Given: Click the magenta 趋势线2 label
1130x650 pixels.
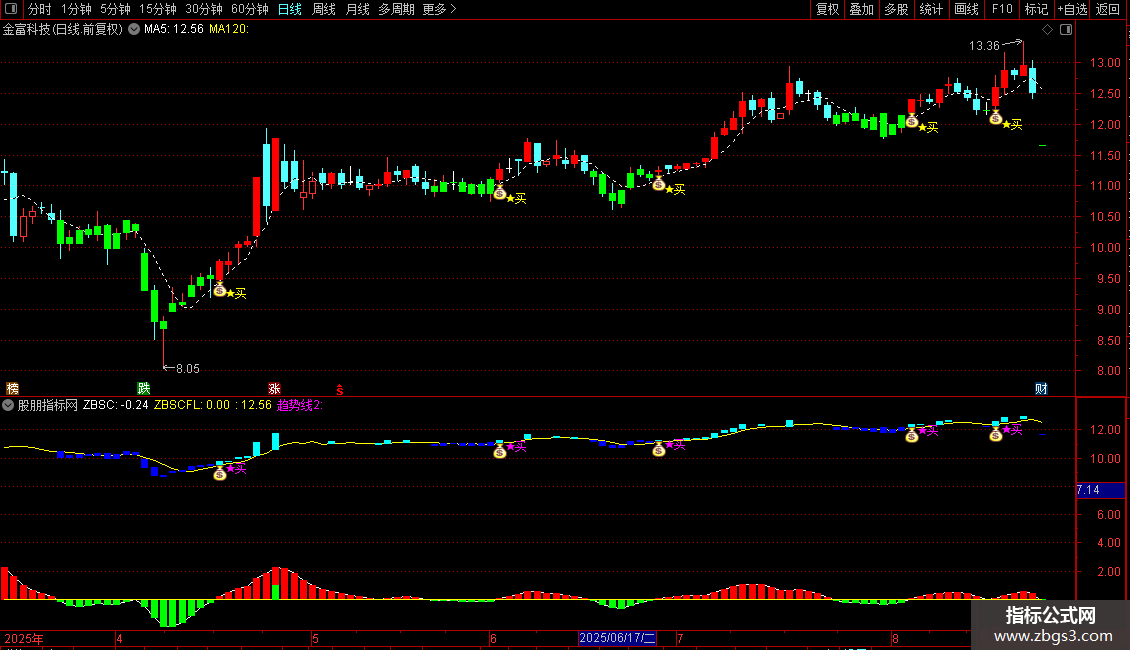Looking at the screenshot, I should [x=300, y=405].
